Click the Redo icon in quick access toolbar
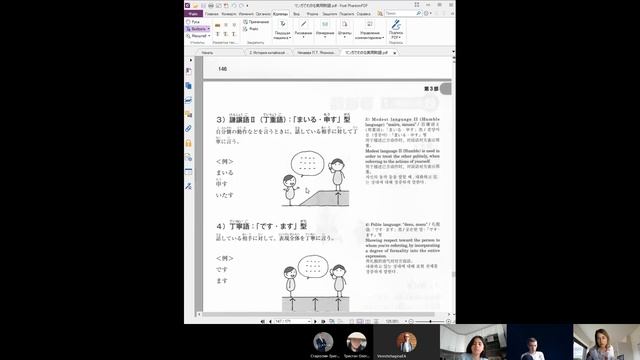 pyautogui.click(x=242, y=5)
